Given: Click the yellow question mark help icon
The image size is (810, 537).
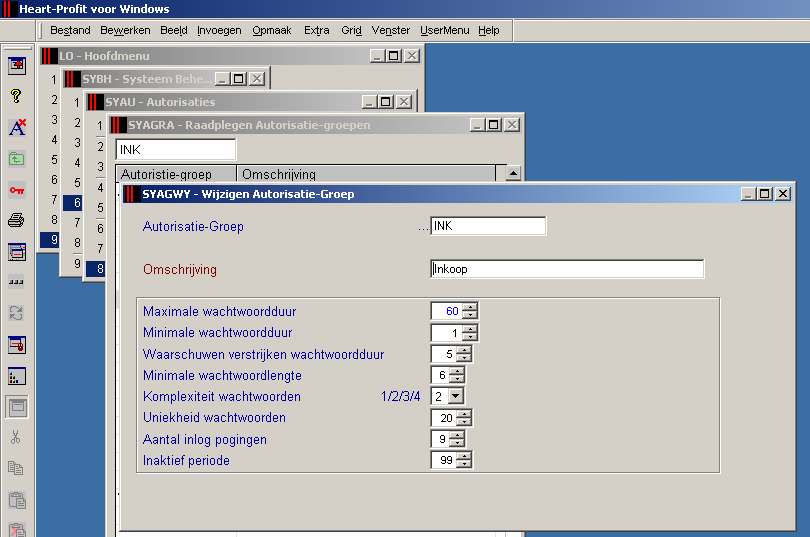Looking at the screenshot, I should coord(16,96).
